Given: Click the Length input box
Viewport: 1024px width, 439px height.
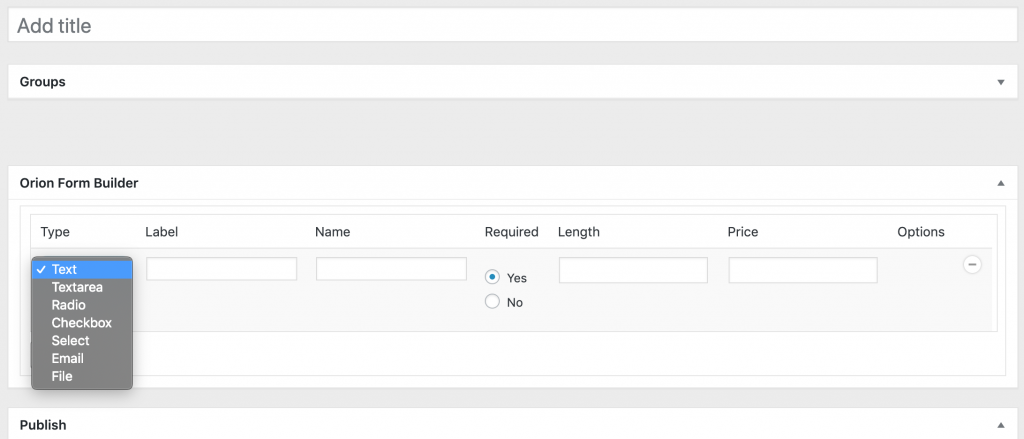Looking at the screenshot, I should click(x=633, y=270).
